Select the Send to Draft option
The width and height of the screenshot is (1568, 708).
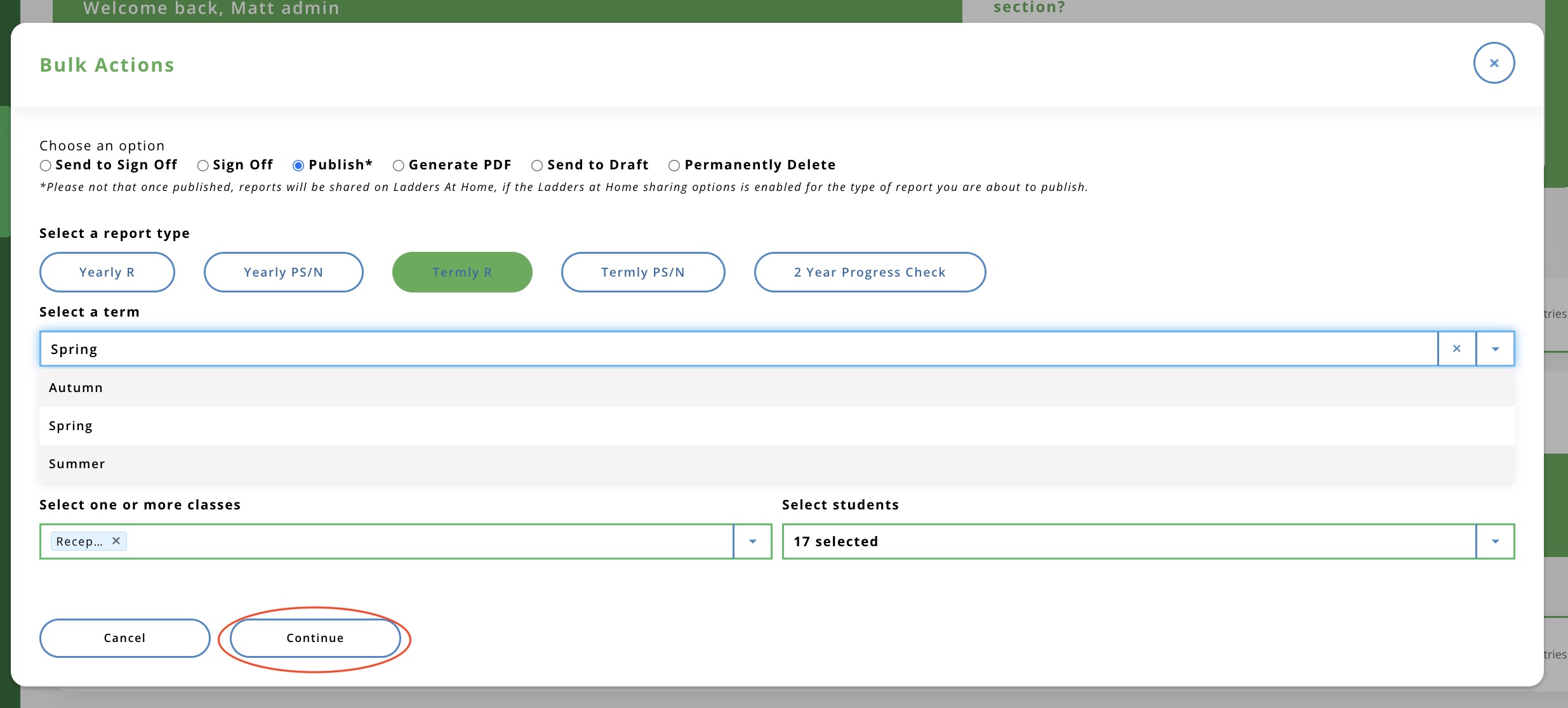(x=537, y=166)
